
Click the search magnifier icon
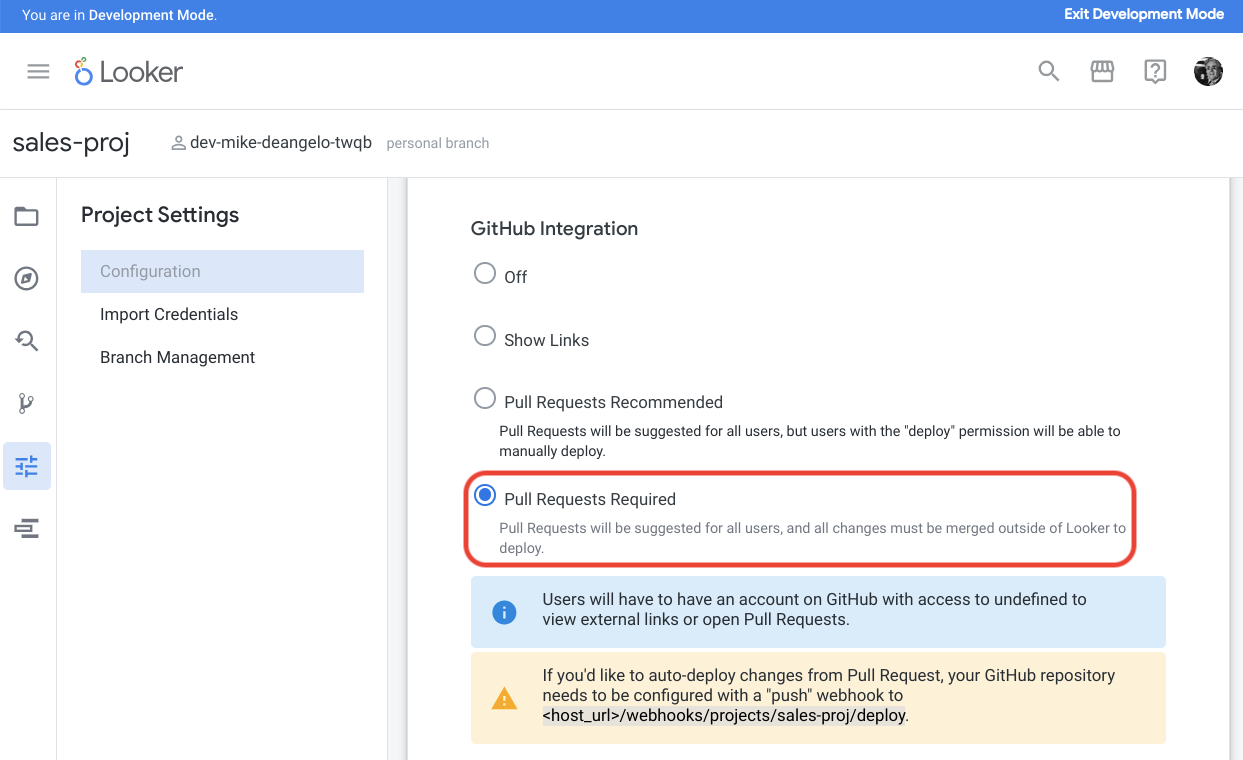1048,71
